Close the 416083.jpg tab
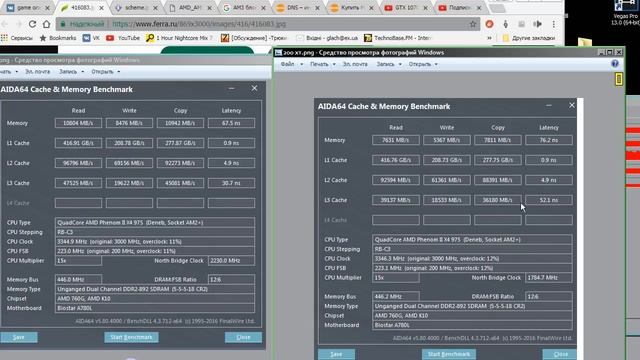This screenshot has width=640, height=360. pyautogui.click(x=102, y=8)
